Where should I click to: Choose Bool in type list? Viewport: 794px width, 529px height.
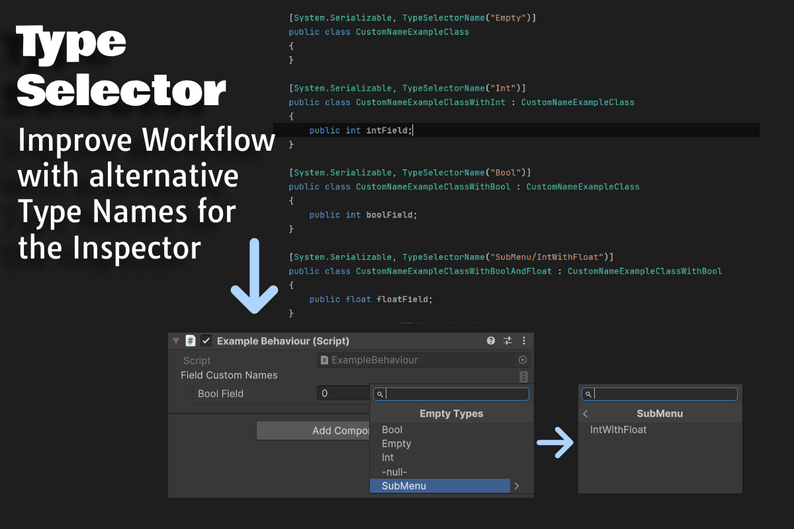pos(451,430)
